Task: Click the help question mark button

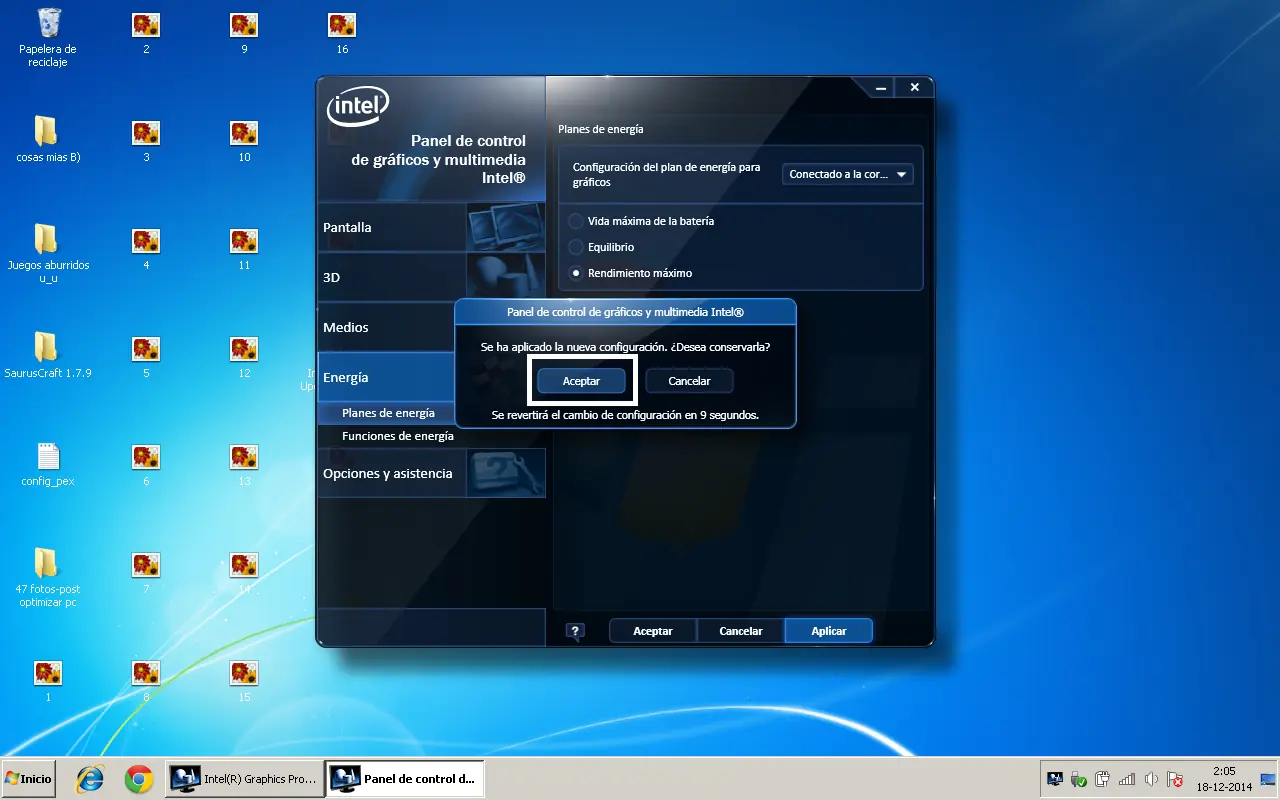Action: (x=574, y=631)
